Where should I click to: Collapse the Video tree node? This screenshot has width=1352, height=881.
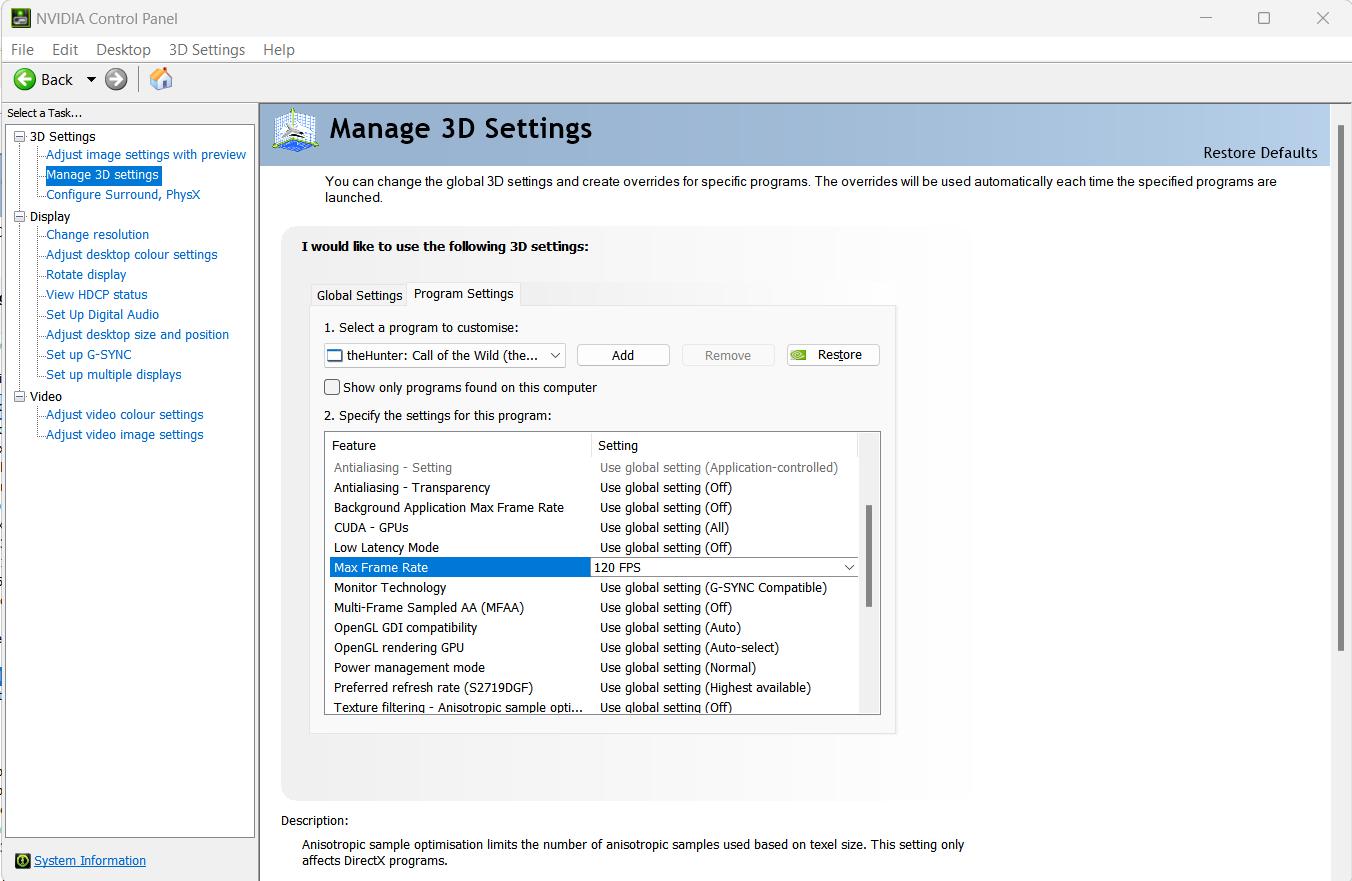click(19, 397)
